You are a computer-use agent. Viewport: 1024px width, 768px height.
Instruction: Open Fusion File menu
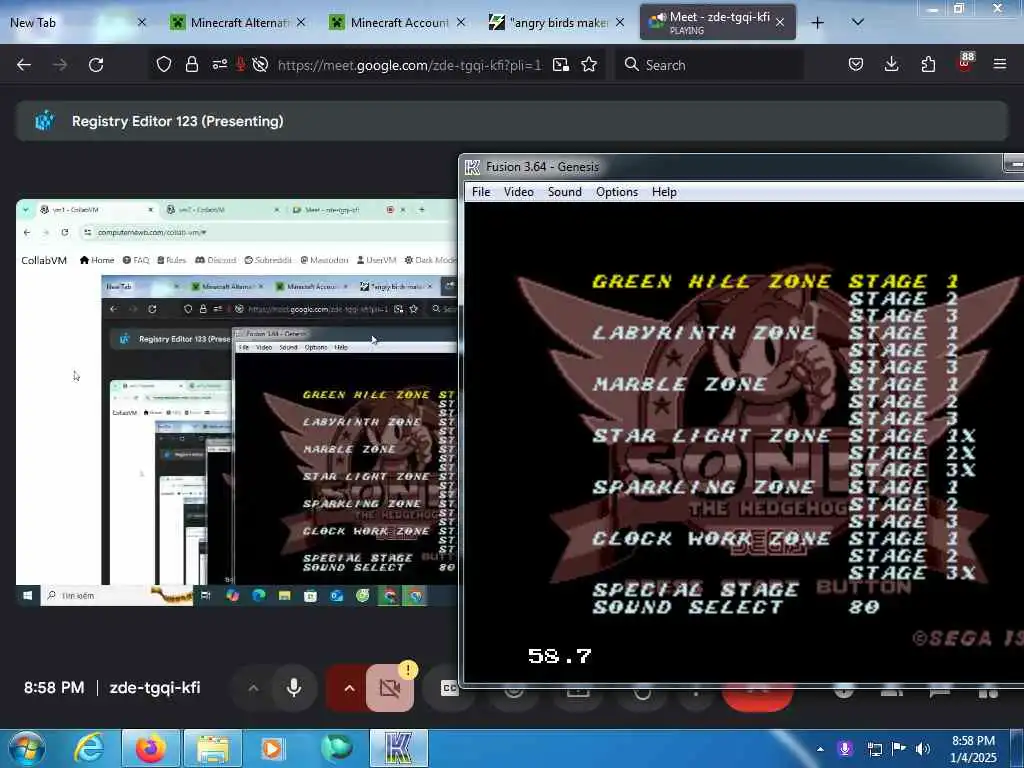(x=481, y=192)
